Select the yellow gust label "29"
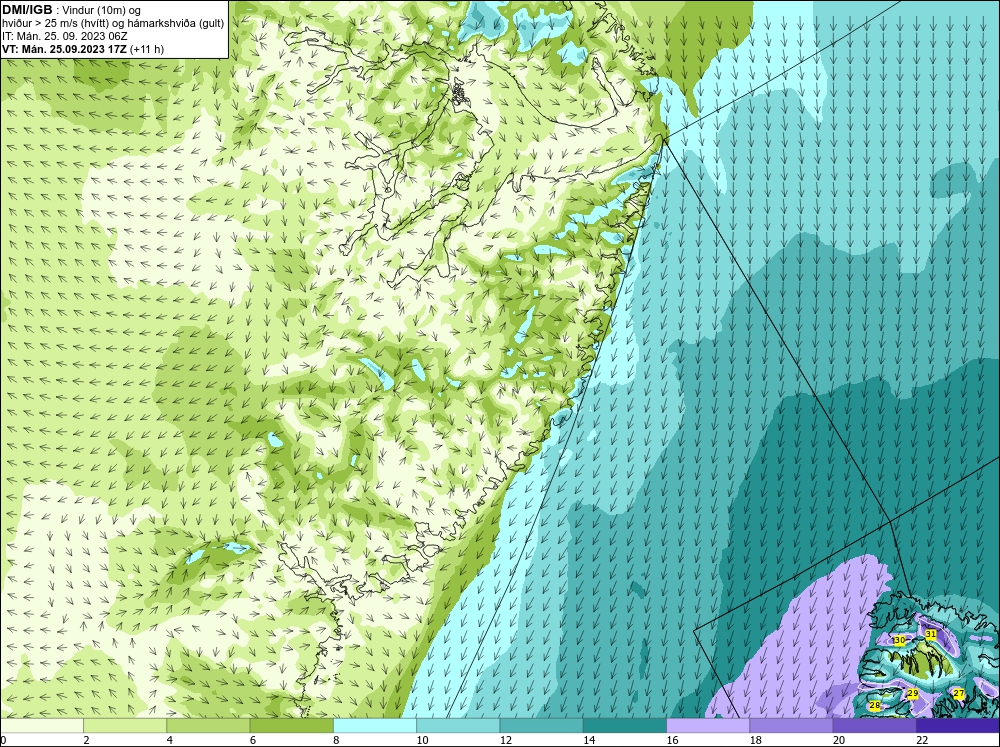 [913, 693]
